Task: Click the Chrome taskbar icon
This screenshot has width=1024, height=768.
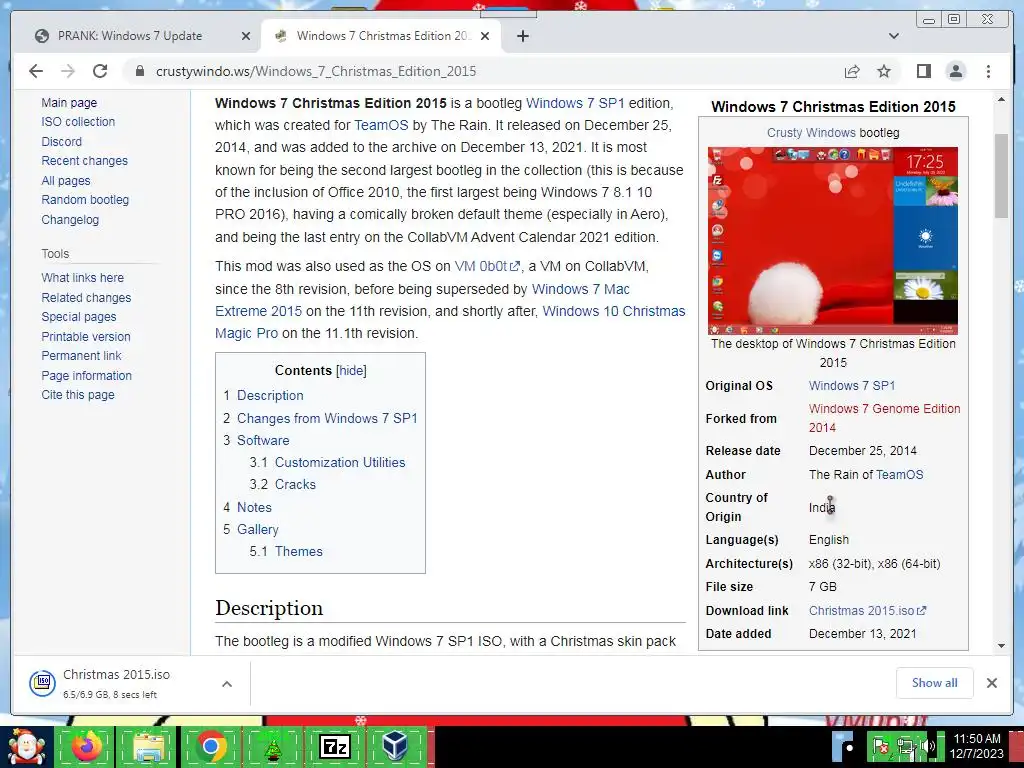Action: (210, 746)
